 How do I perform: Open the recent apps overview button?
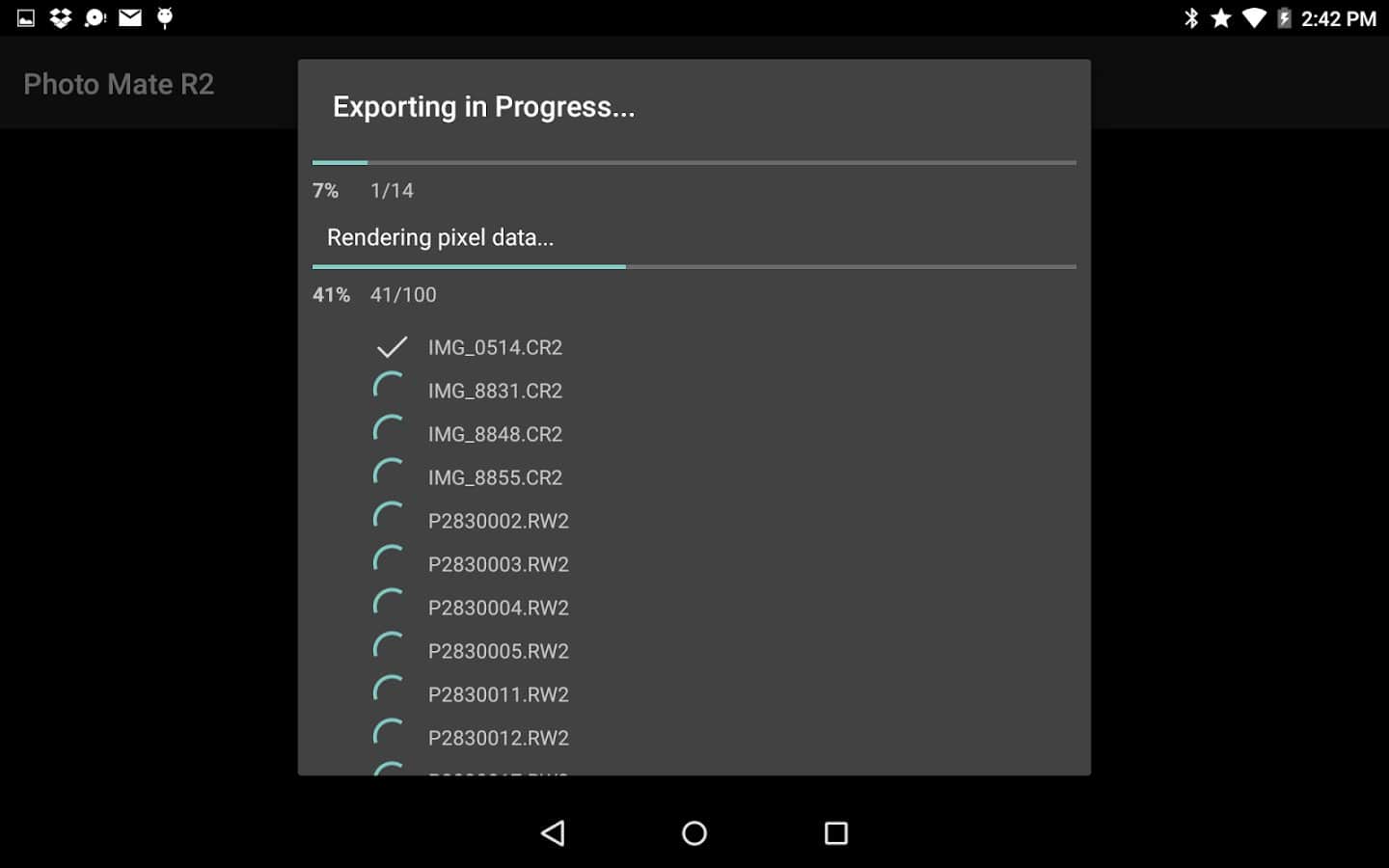835,833
